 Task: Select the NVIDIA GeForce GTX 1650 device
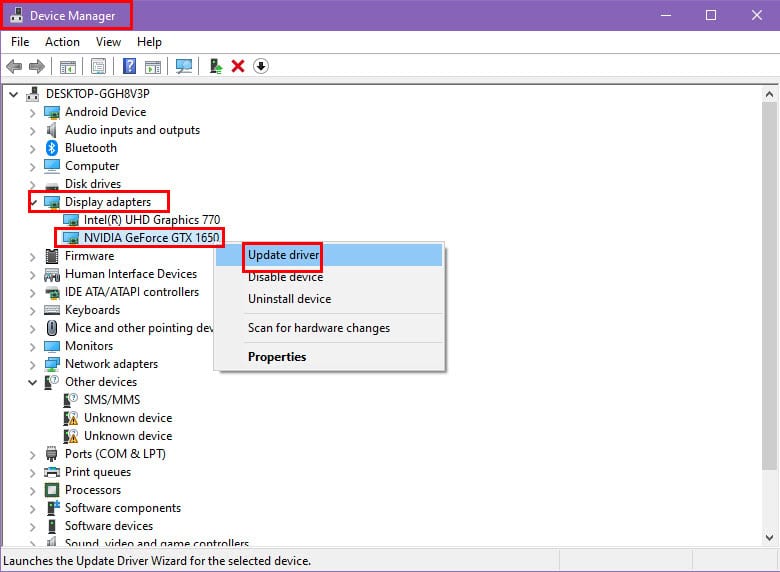pyautogui.click(x=151, y=238)
